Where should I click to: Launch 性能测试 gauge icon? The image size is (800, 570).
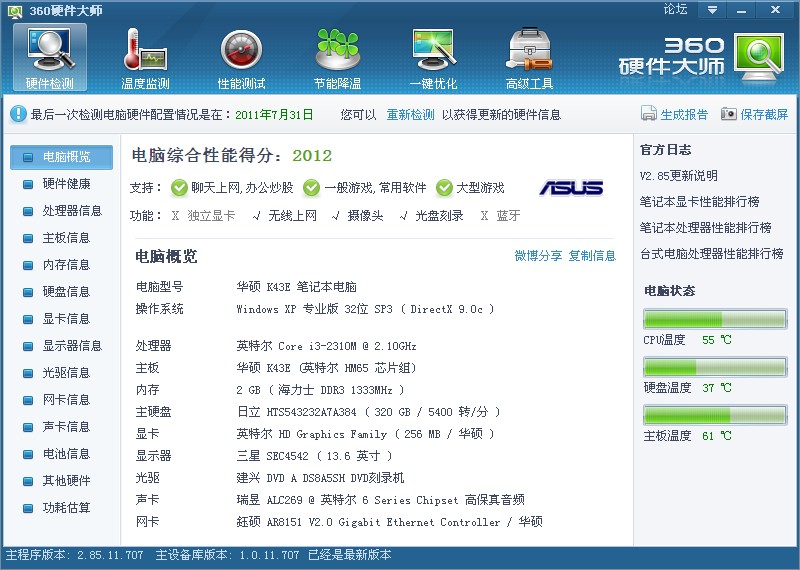[x=241, y=49]
